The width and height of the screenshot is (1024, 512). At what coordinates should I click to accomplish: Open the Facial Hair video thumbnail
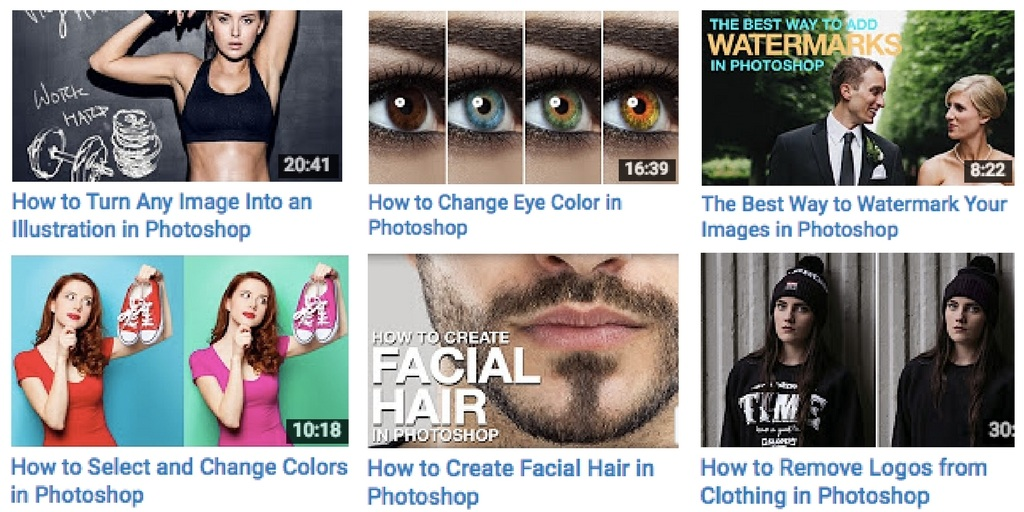pyautogui.click(x=522, y=350)
